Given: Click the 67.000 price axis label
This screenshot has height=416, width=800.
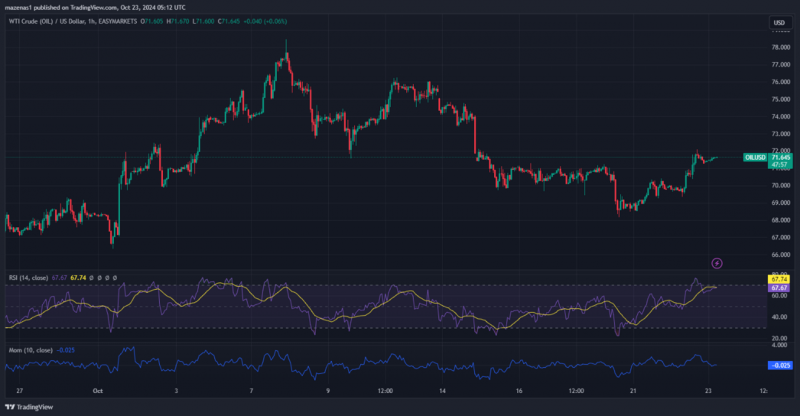Looking at the screenshot, I should (781, 237).
